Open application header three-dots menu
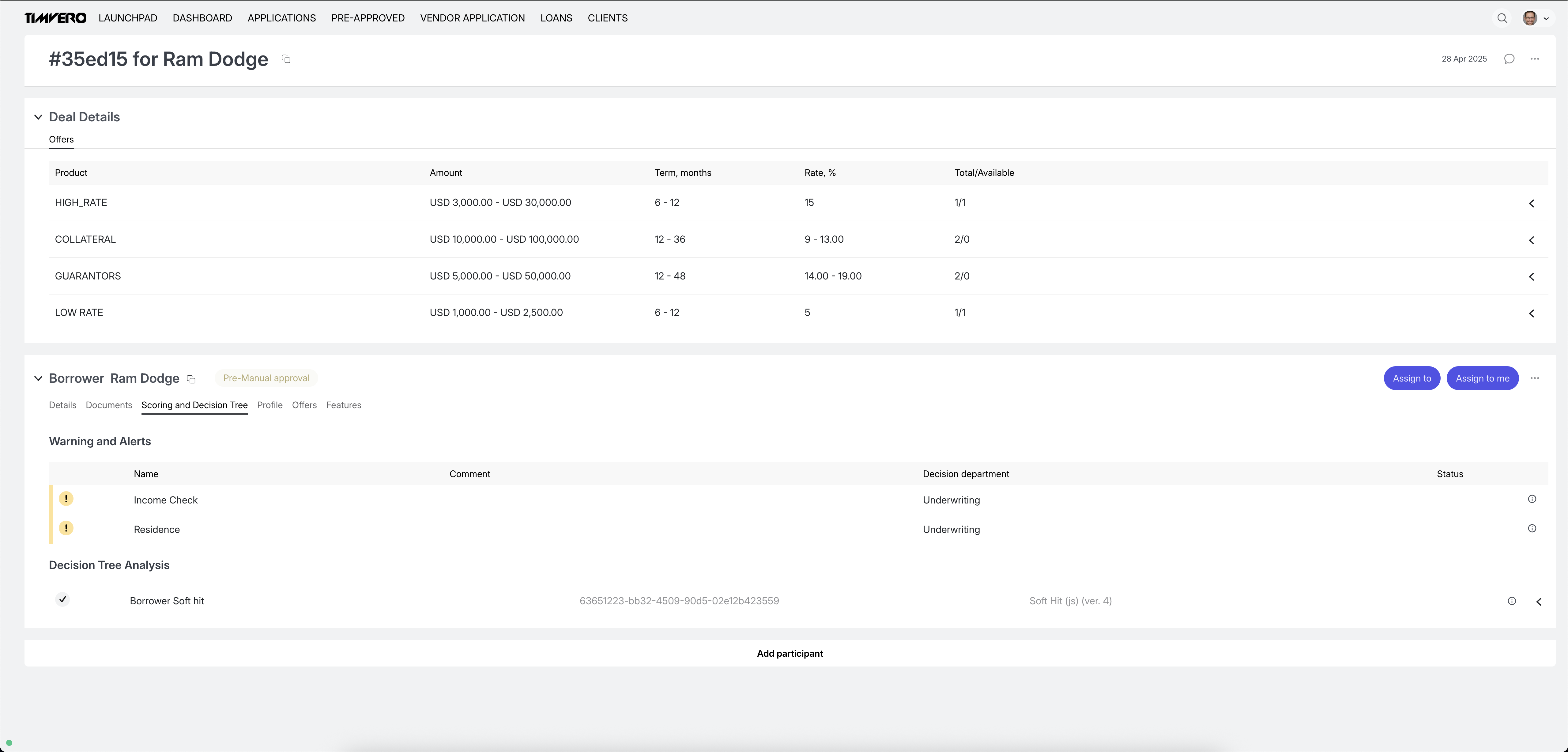The height and width of the screenshot is (752, 1568). coord(1535,59)
